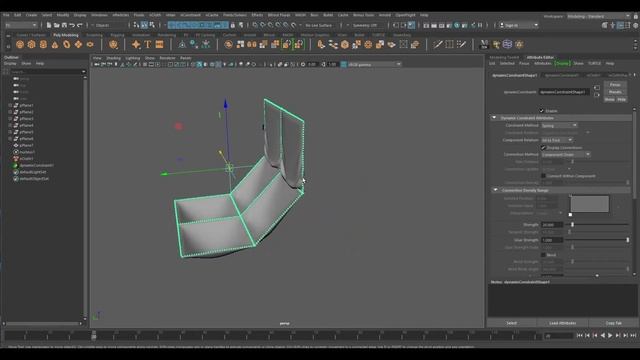Click the Select button at panel bottom
Screen dimensions: 640x360
point(512,323)
